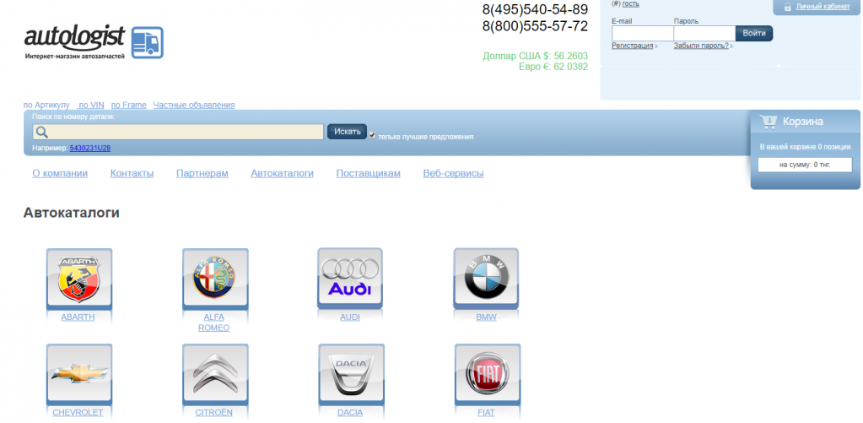The image size is (863, 423).
Task: Switch search mode to по VIN
Action: [91, 105]
